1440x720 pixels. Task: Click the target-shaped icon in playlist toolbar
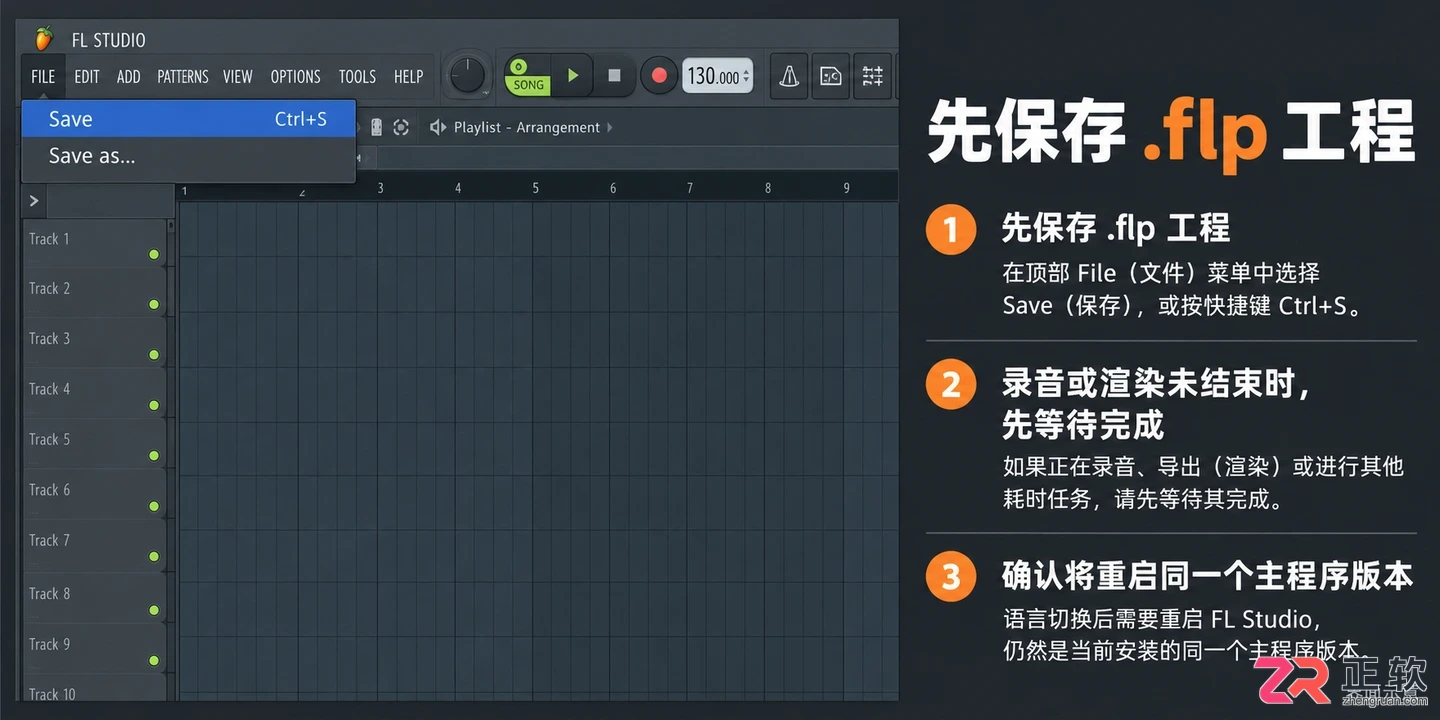[401, 127]
